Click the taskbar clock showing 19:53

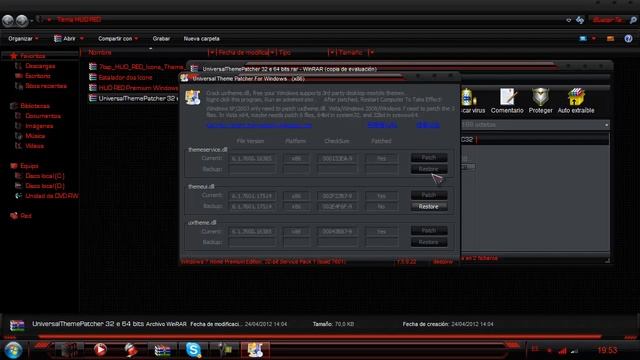click(x=607, y=350)
